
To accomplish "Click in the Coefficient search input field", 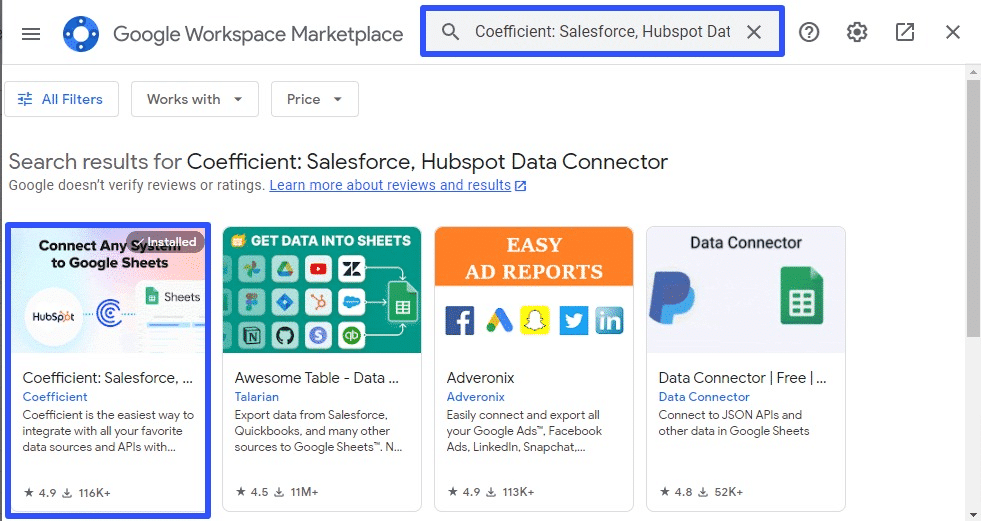I will [602, 31].
